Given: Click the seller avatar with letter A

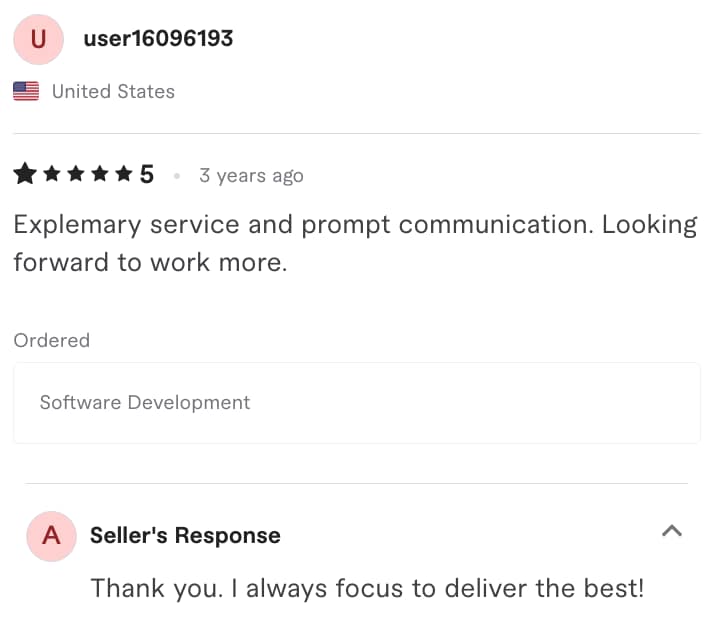Looking at the screenshot, I should [51, 535].
